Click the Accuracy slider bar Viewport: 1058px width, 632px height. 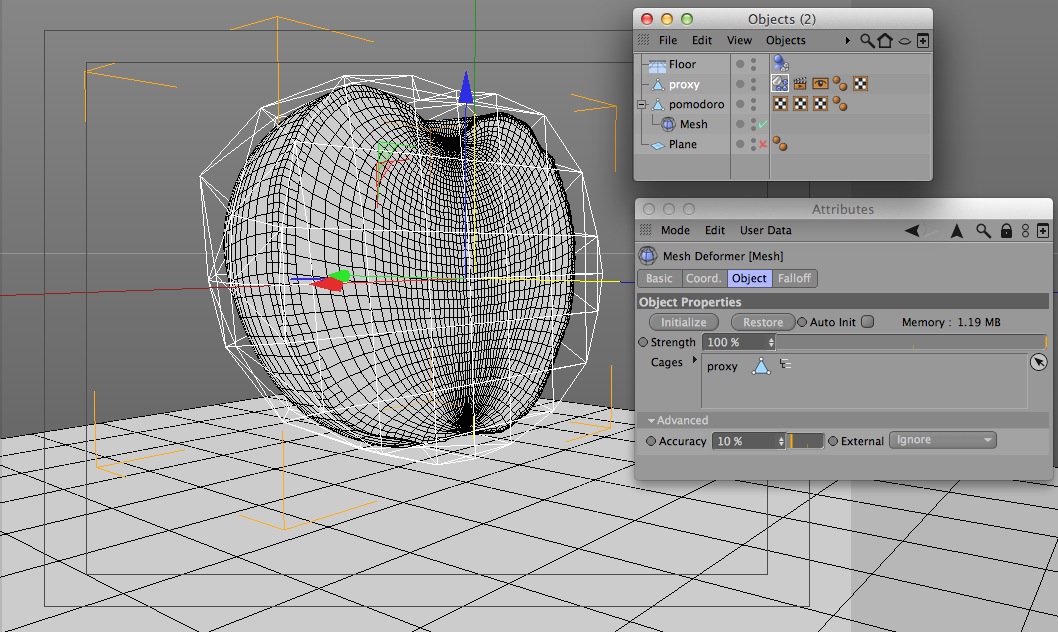click(x=806, y=441)
